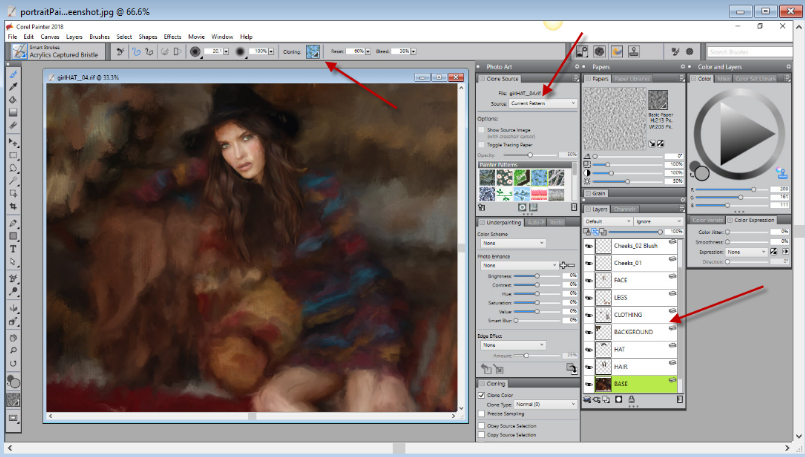Click the brush opacity preview circle icon

click(x=240, y=51)
